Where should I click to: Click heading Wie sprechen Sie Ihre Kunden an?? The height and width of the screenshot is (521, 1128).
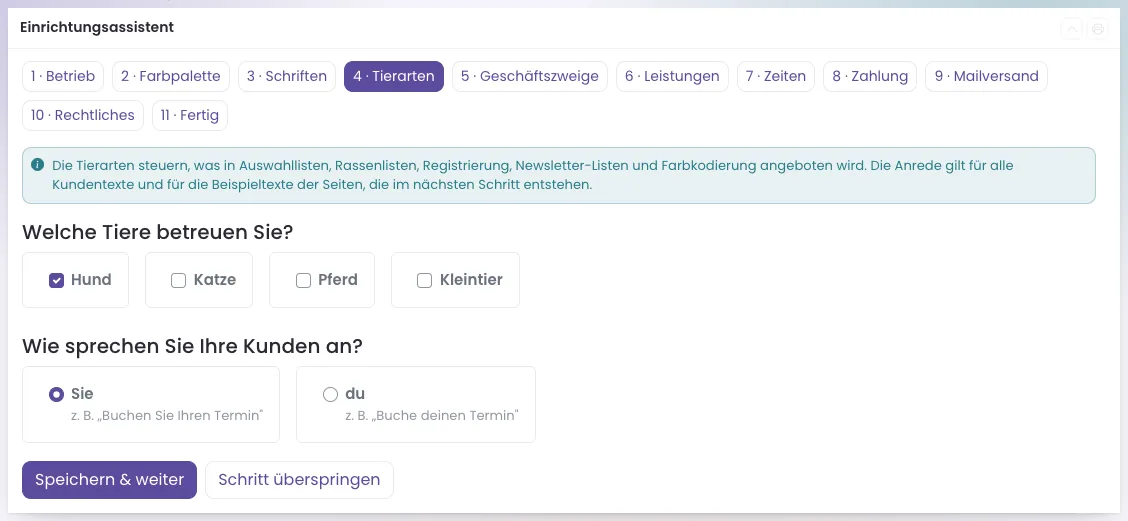pos(193,346)
